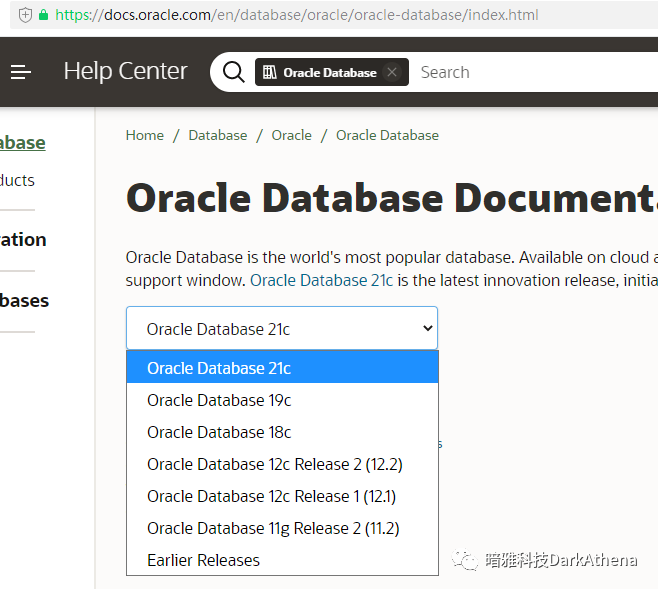Select Oracle Database 19c from list
658x589 pixels.
click(219, 400)
